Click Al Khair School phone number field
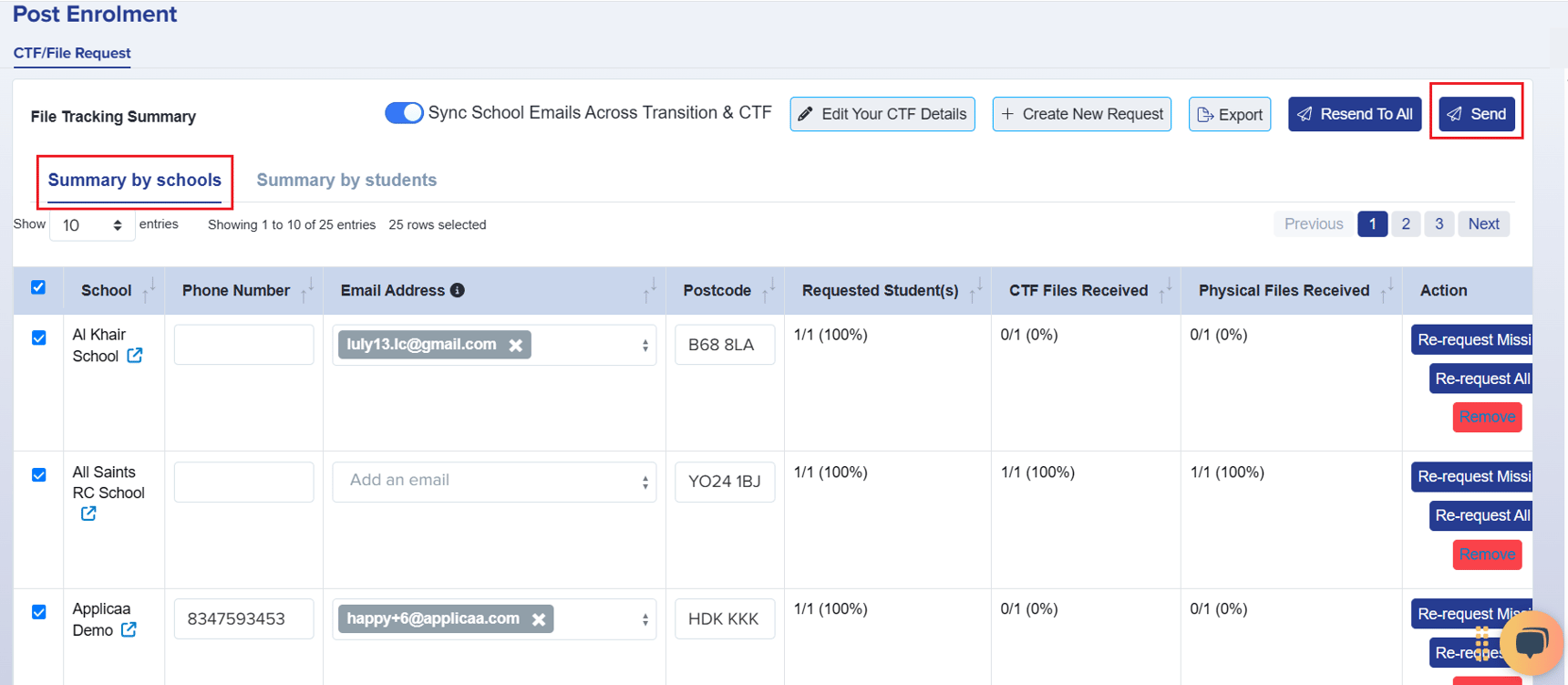The image size is (1568, 685). pyautogui.click(x=243, y=345)
